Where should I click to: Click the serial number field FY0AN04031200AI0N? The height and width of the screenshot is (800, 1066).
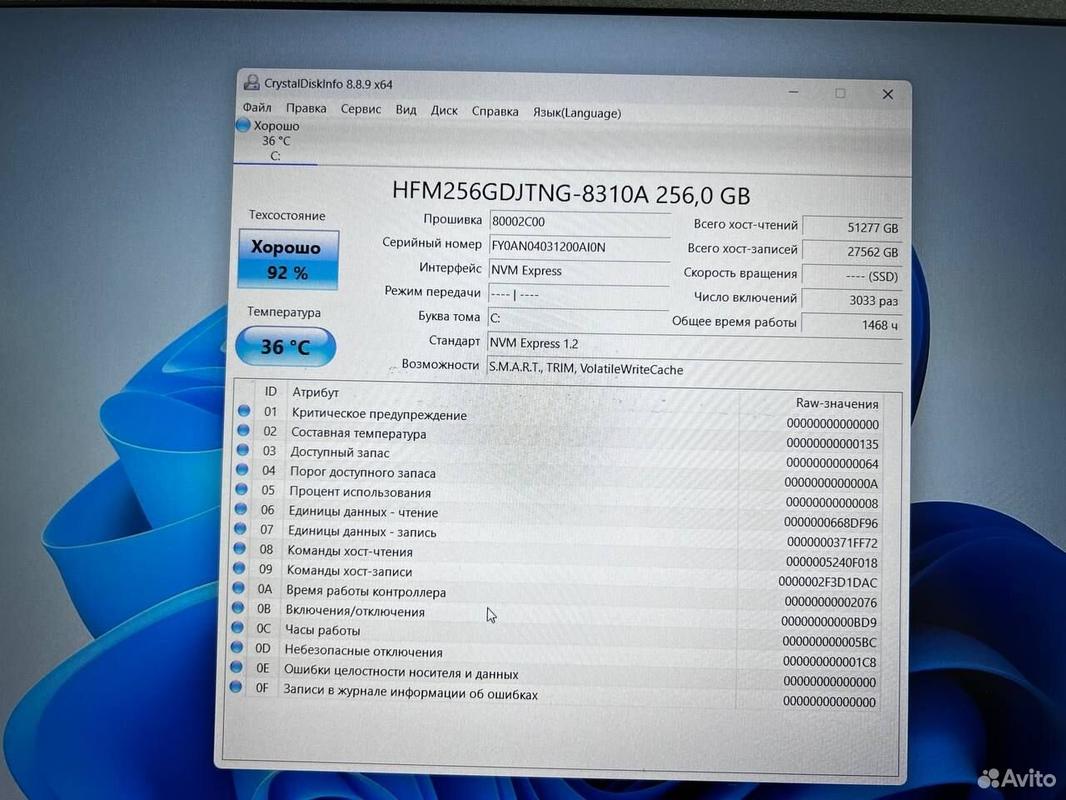pos(579,247)
